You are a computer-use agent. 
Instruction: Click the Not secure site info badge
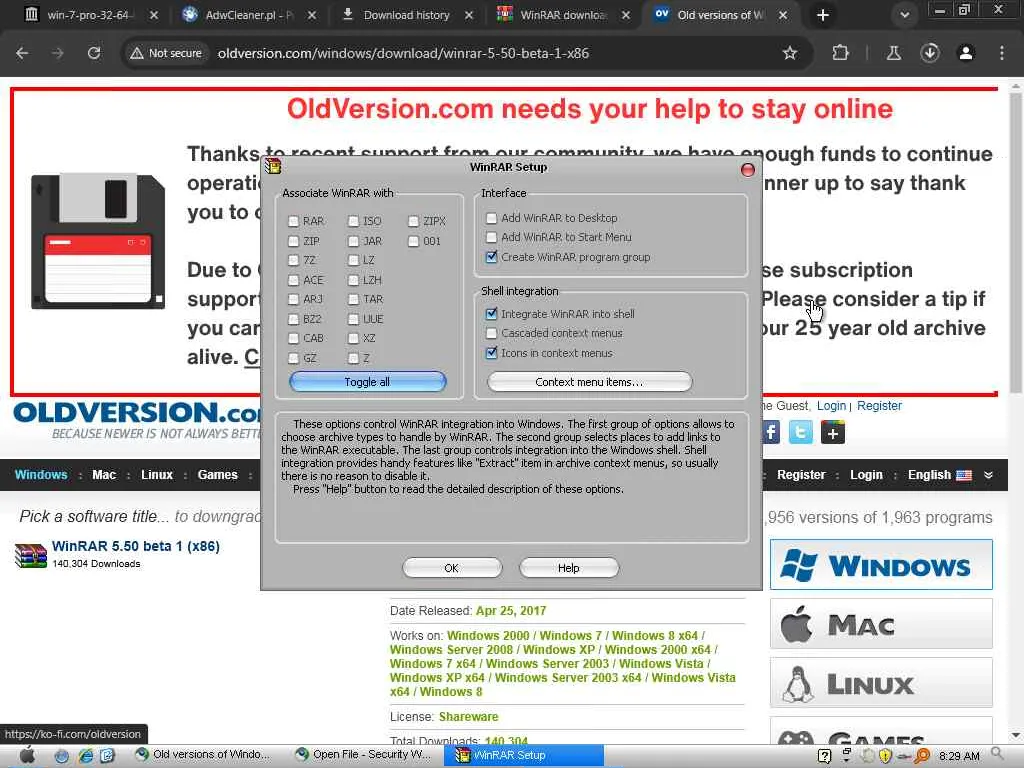(x=167, y=54)
